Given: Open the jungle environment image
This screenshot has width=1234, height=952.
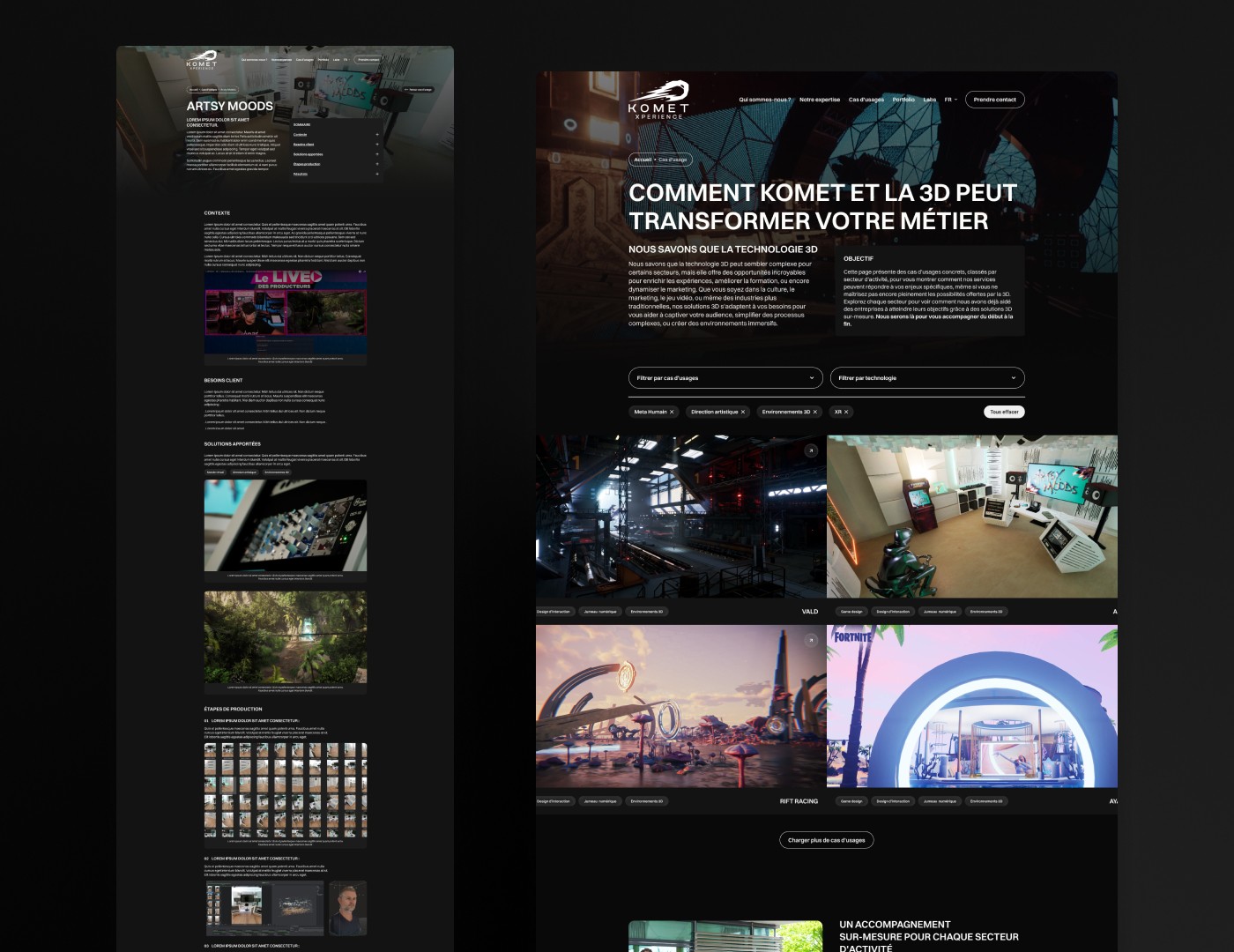Looking at the screenshot, I should pyautogui.click(x=286, y=636).
